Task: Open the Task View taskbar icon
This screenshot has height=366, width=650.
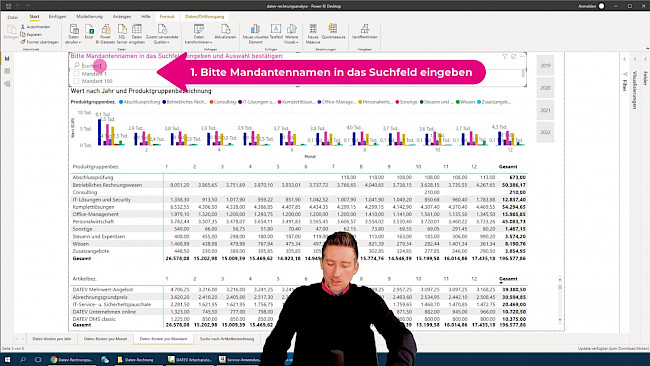Action: pos(38,359)
